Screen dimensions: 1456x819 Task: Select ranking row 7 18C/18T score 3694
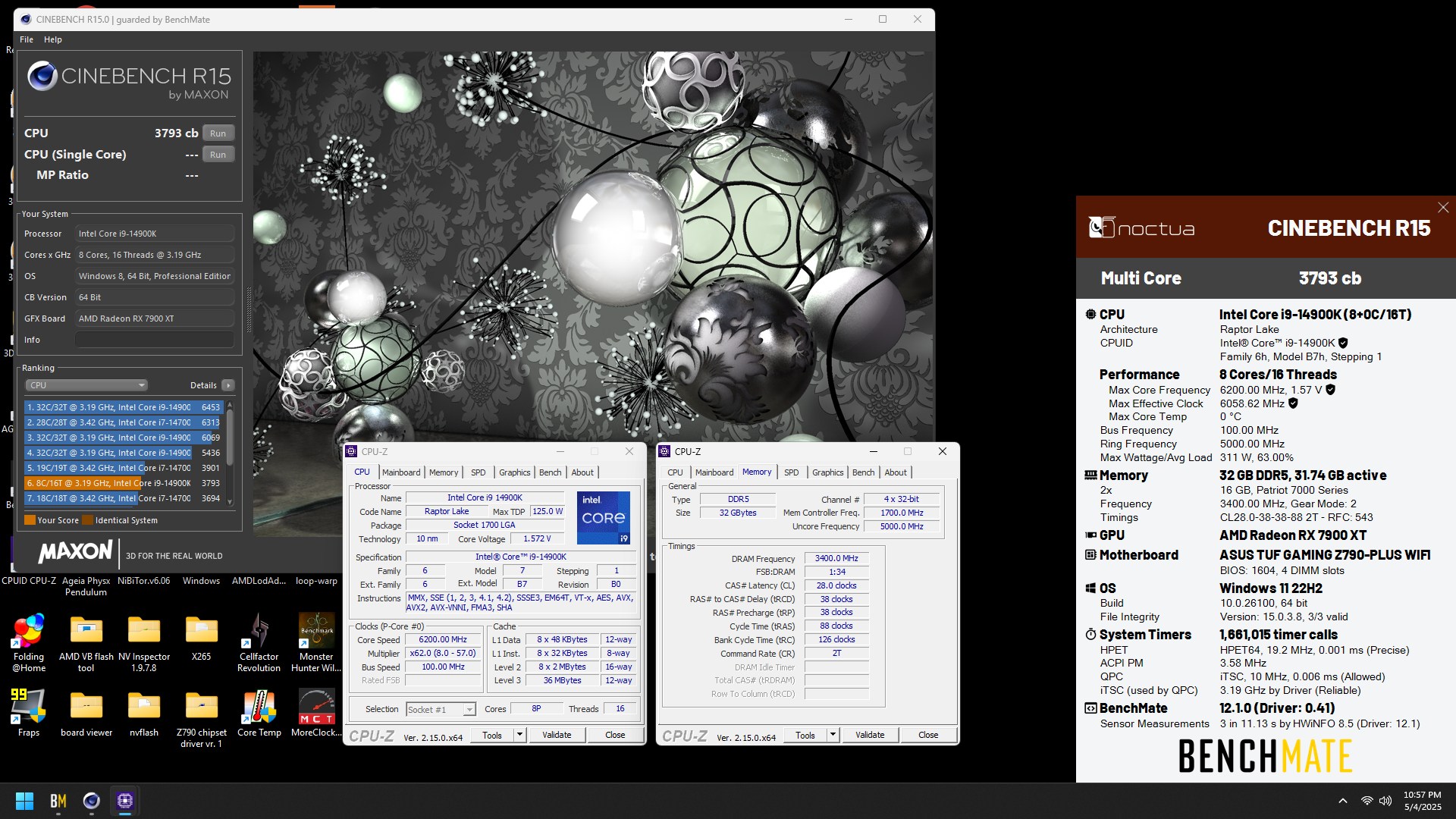point(123,498)
